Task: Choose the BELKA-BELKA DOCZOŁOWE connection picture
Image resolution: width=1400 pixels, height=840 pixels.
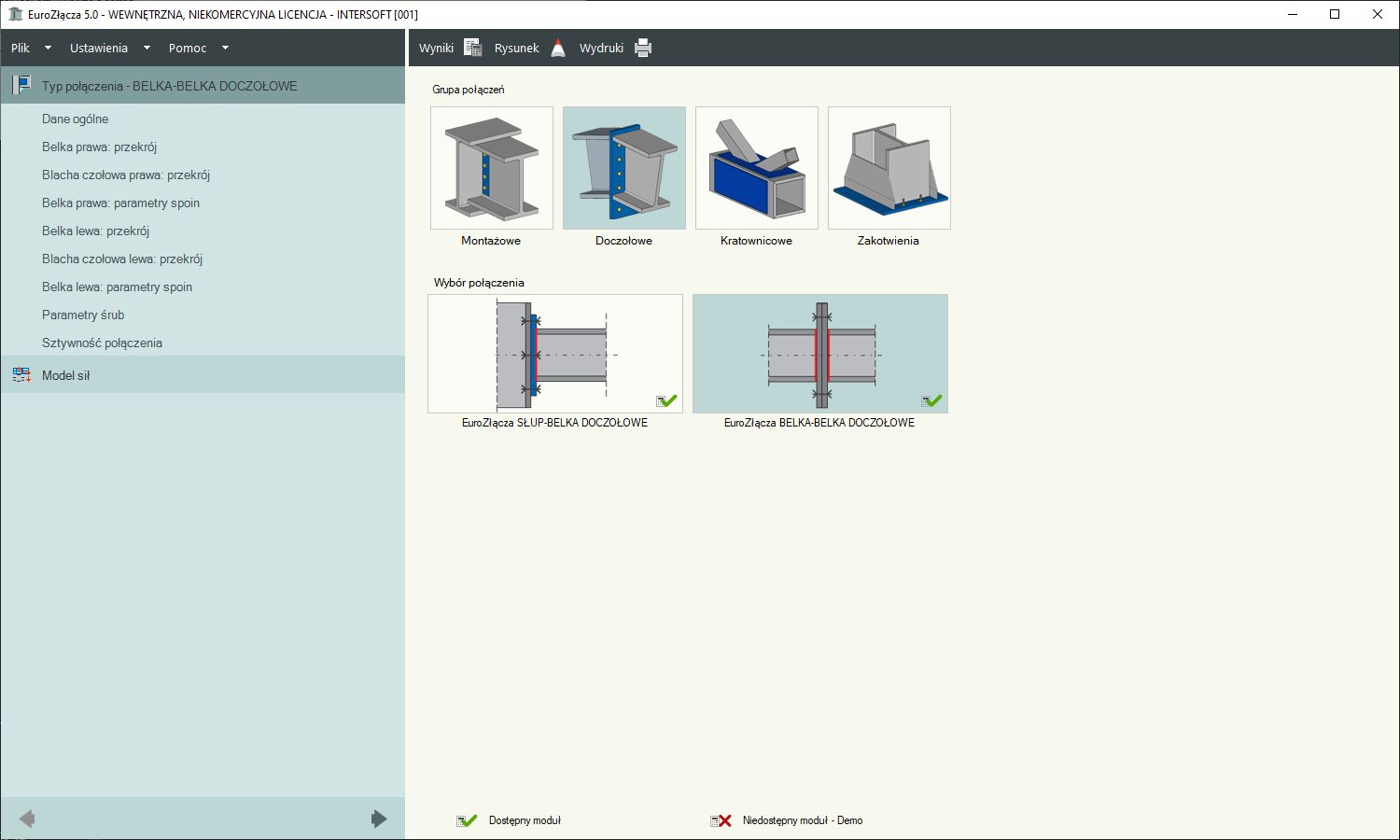Action: point(820,354)
